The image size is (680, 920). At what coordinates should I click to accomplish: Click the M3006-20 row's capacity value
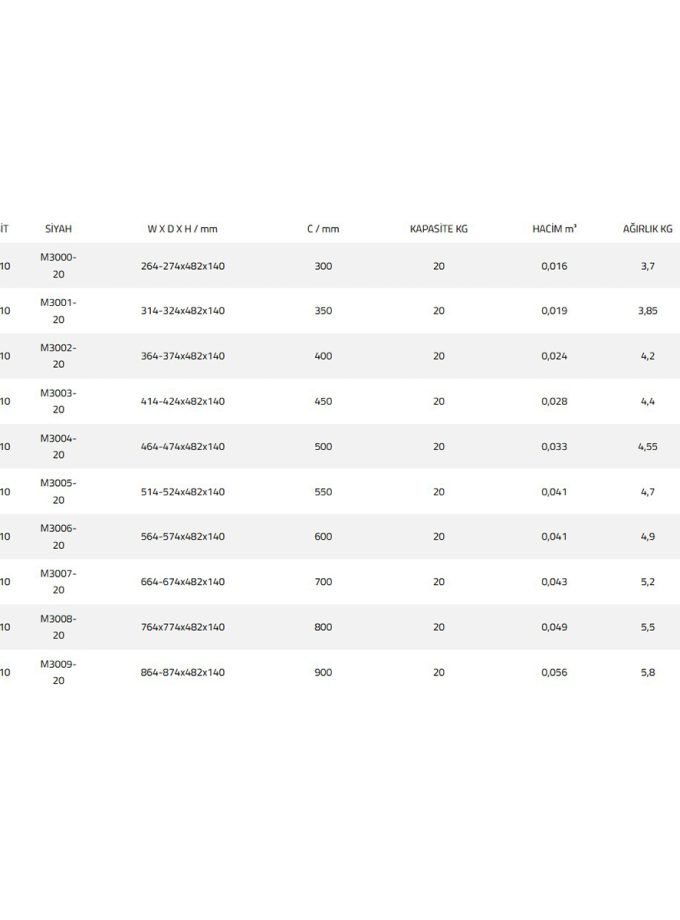coord(439,537)
